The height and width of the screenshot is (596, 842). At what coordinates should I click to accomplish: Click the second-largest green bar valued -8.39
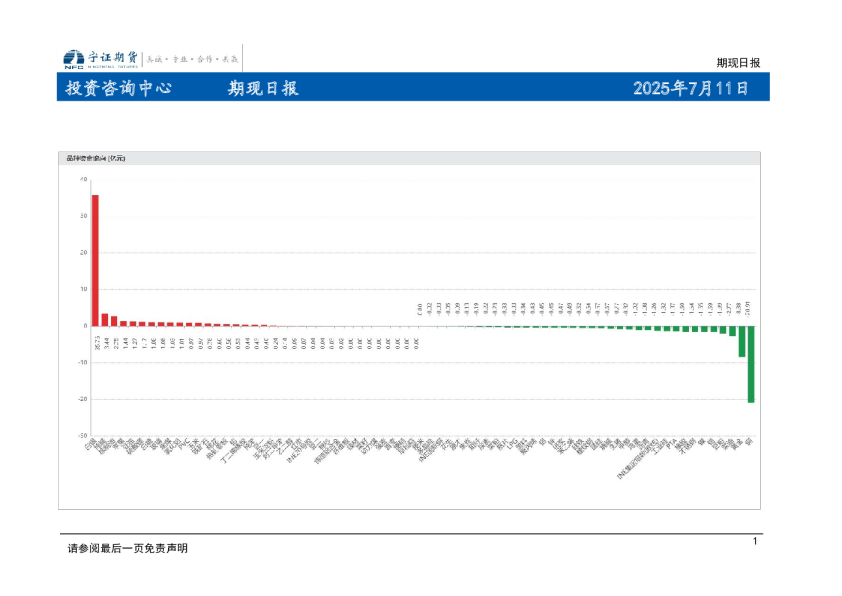(x=741, y=340)
